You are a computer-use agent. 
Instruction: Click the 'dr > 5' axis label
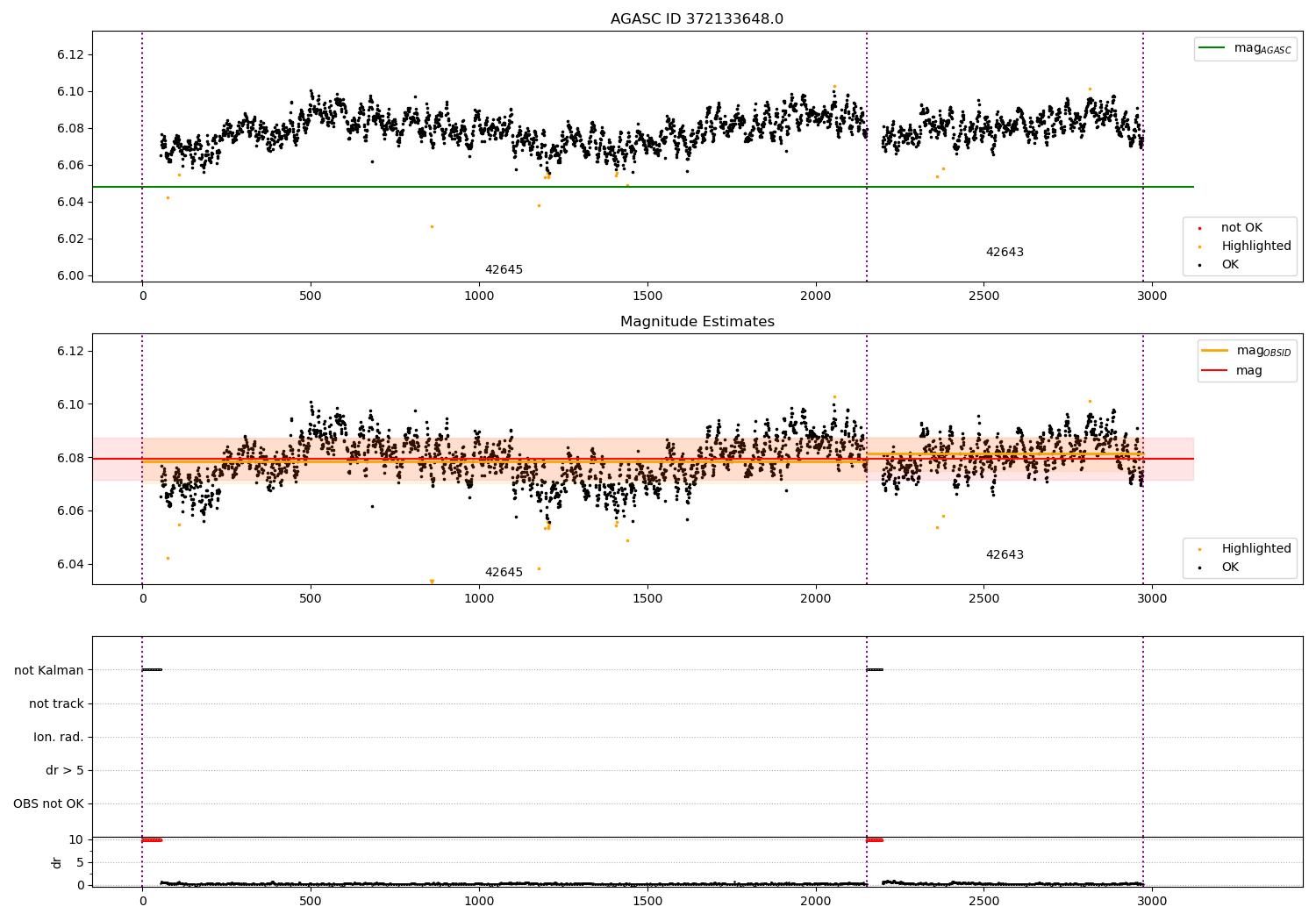[x=65, y=771]
